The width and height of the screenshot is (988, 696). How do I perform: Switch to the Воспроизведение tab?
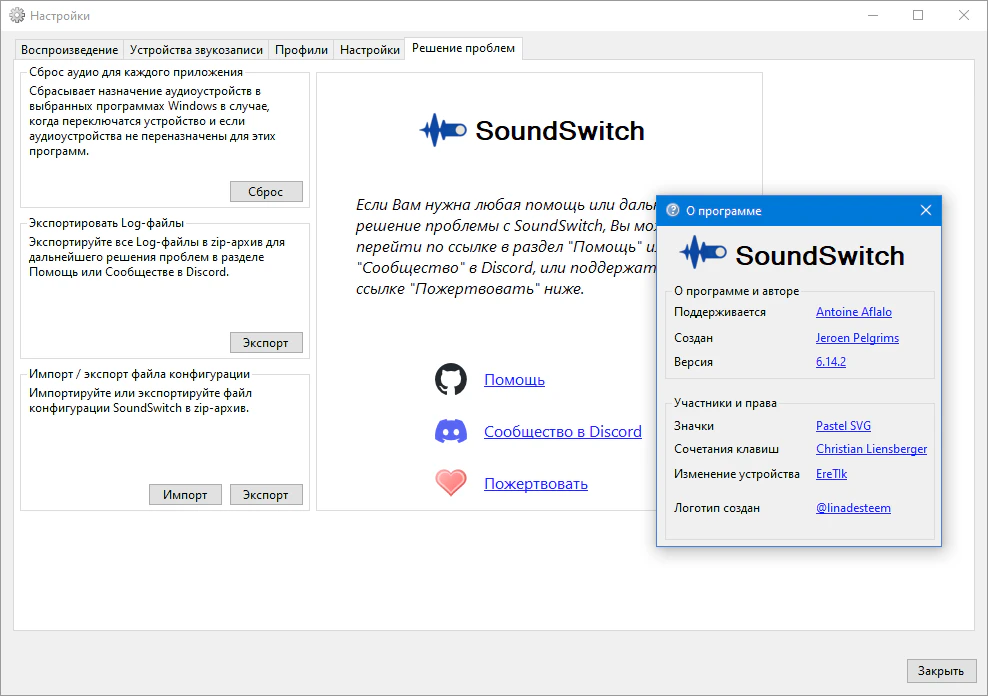pyautogui.click(x=69, y=50)
